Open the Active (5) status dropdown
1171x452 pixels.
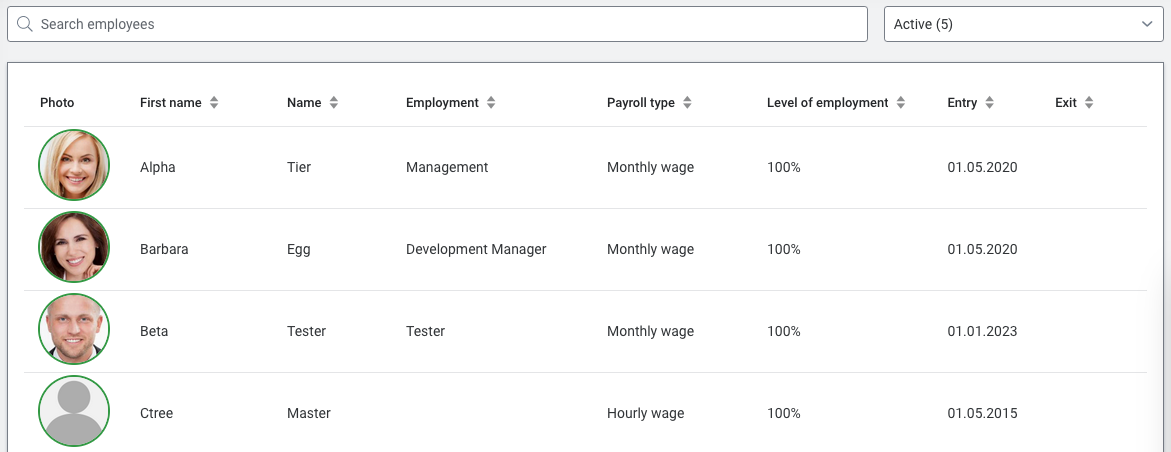[1023, 24]
